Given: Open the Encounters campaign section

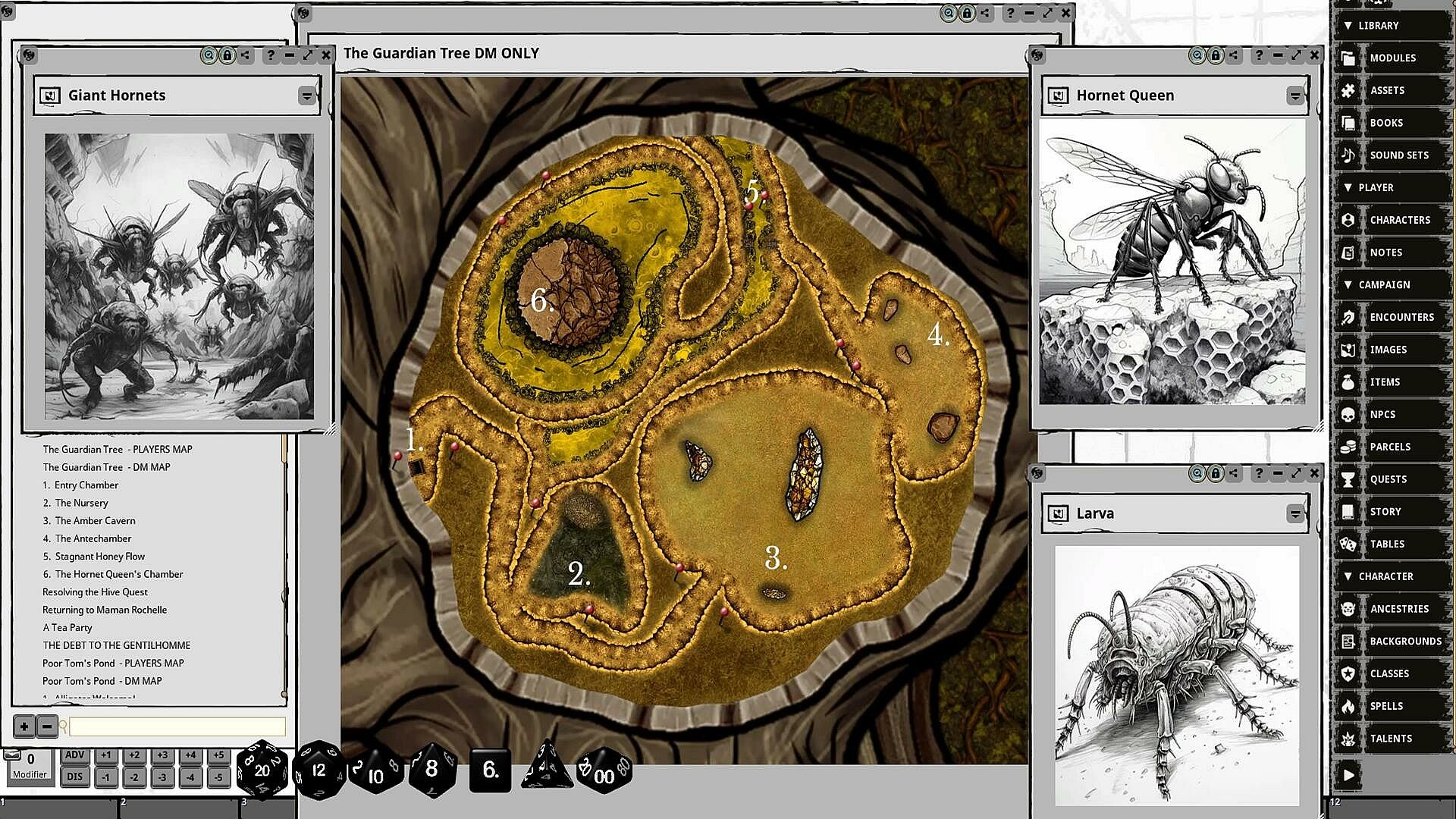Looking at the screenshot, I should tap(1401, 317).
